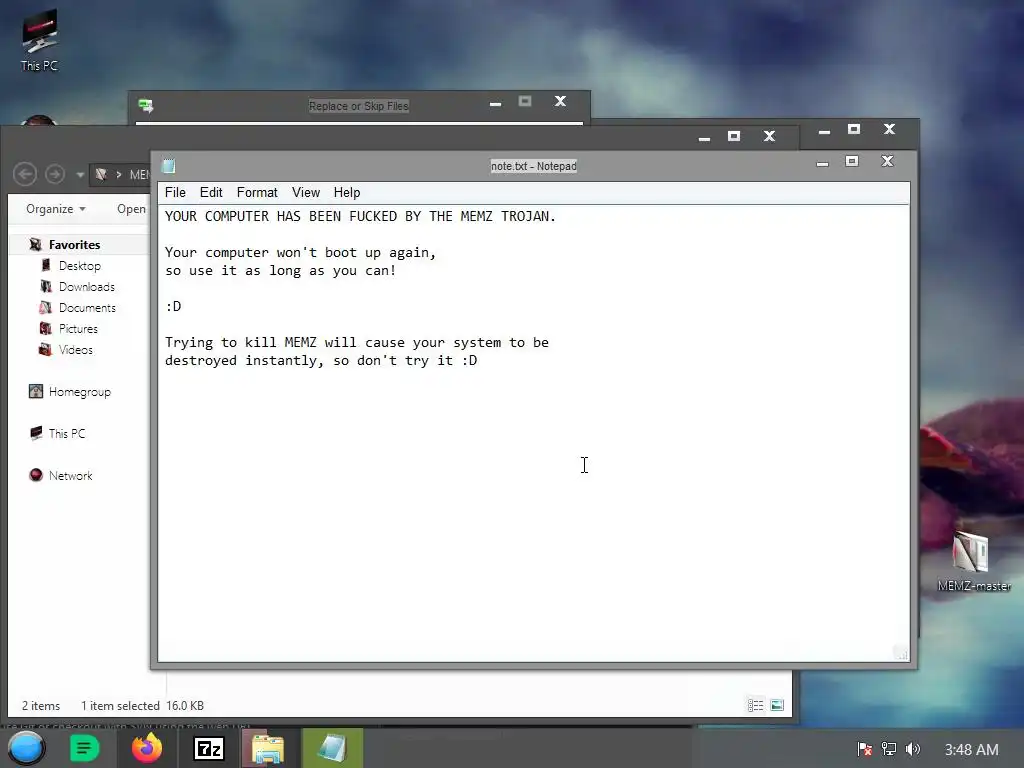
Task: Open the green notes app on the taskbar
Action: tap(84, 748)
